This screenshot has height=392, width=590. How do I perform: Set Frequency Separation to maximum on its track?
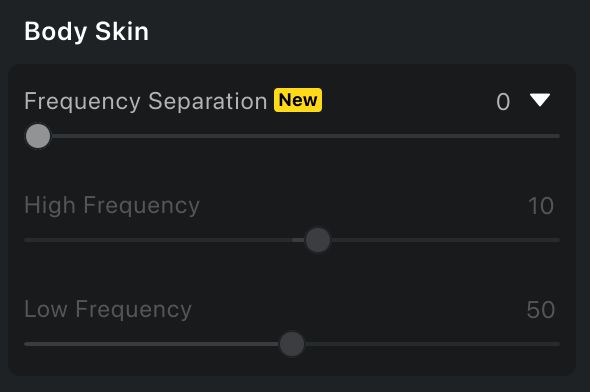pyautogui.click(x=558, y=136)
